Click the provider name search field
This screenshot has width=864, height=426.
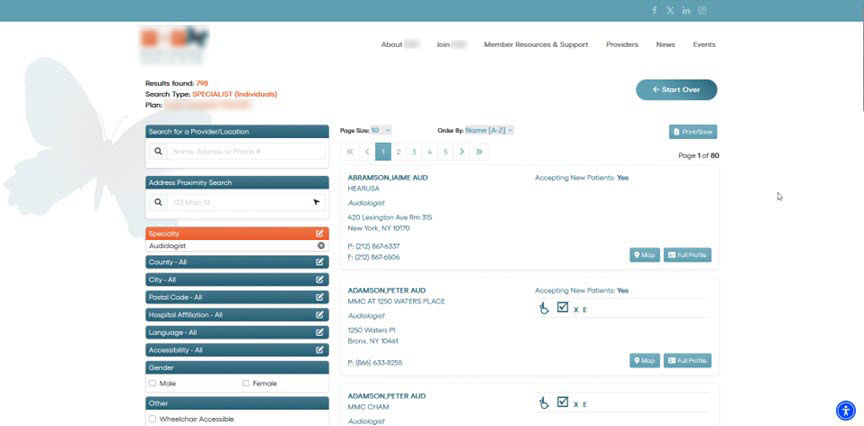pyautogui.click(x=246, y=151)
